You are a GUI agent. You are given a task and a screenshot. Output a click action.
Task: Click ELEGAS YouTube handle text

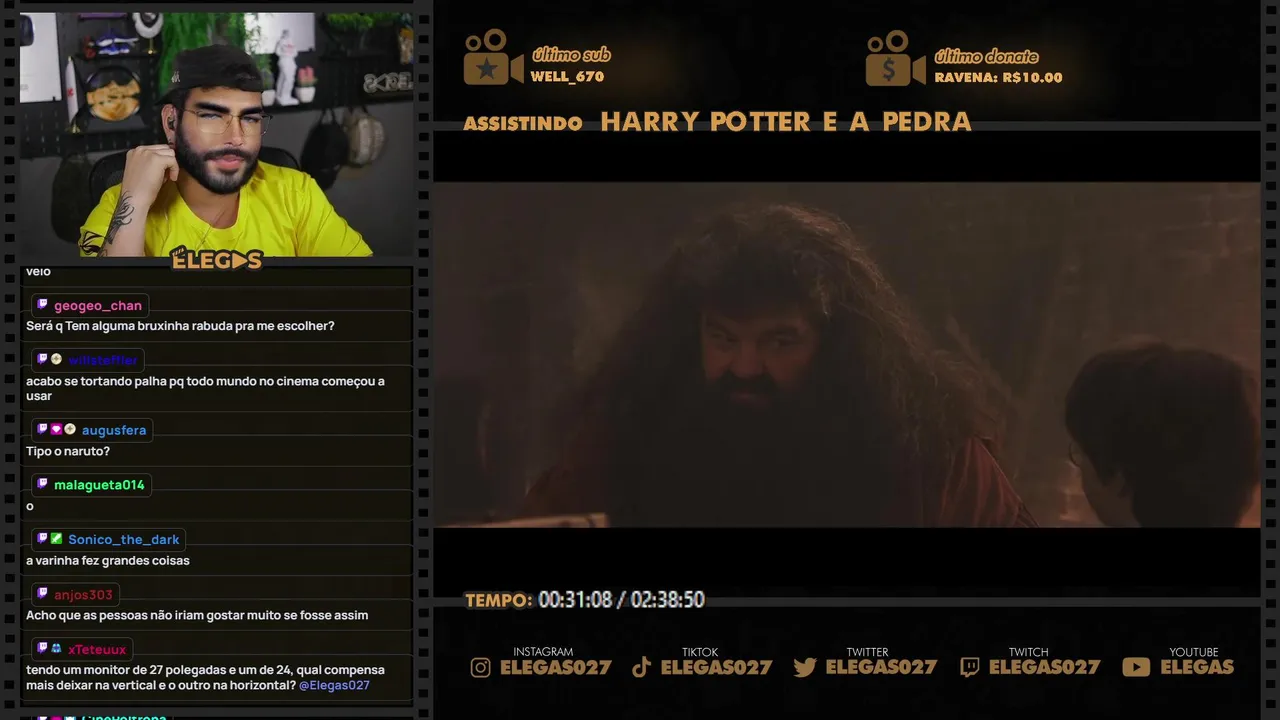point(1197,667)
